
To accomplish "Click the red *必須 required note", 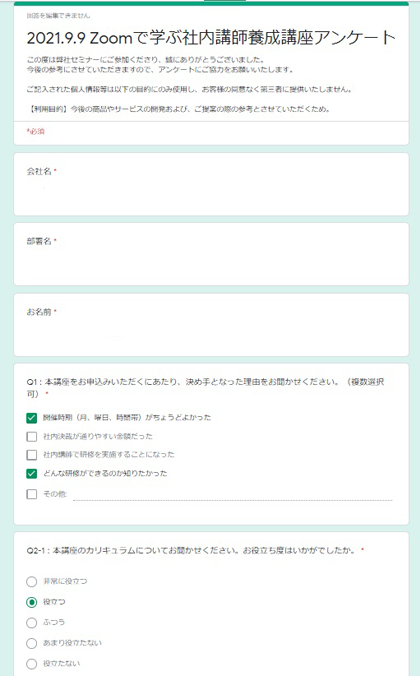I will click(x=35, y=131).
